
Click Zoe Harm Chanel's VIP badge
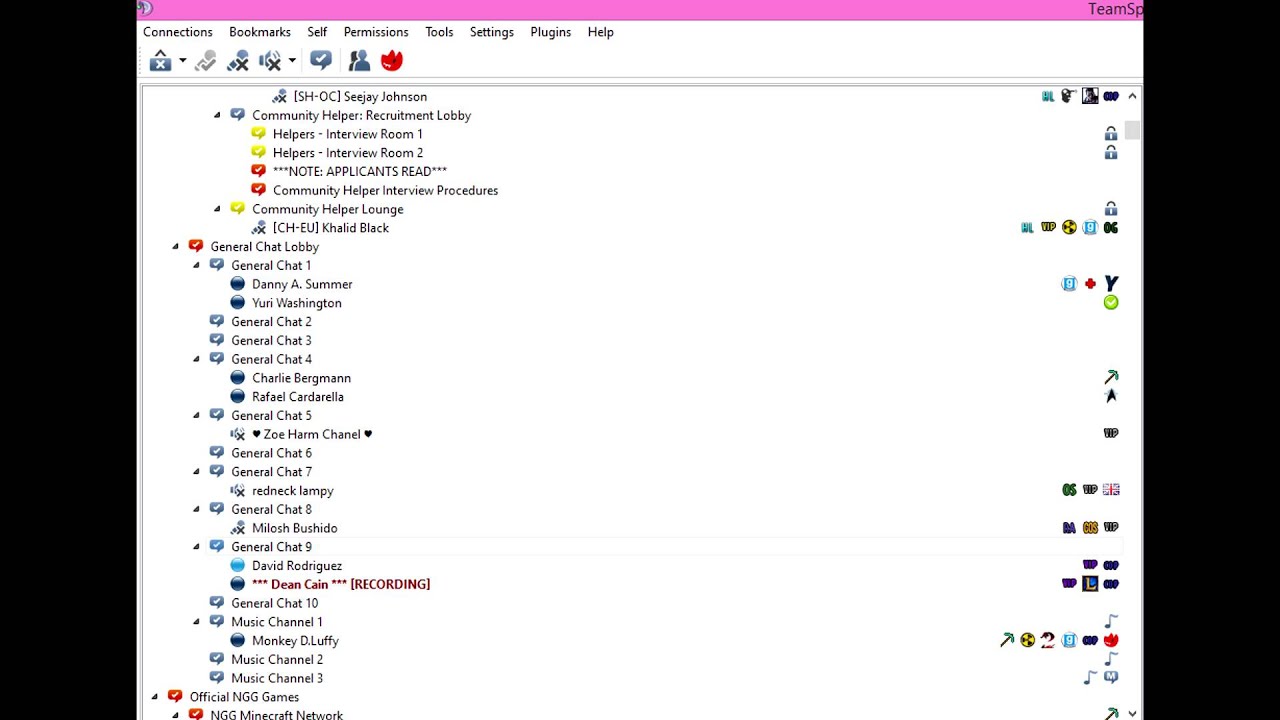tap(1111, 434)
